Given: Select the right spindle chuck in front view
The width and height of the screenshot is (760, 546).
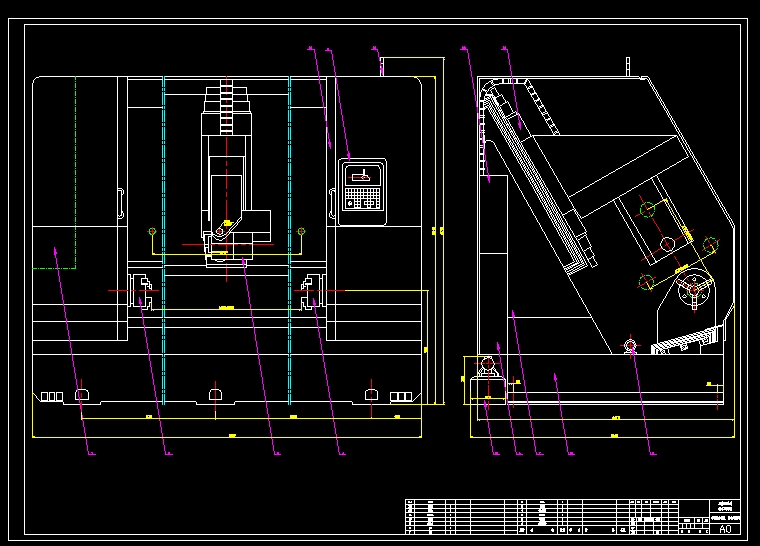Looking at the screenshot, I should tap(313, 291).
